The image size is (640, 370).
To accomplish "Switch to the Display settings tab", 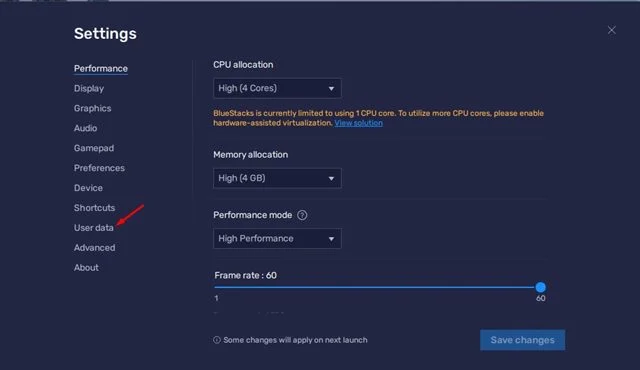I will click(x=89, y=89).
